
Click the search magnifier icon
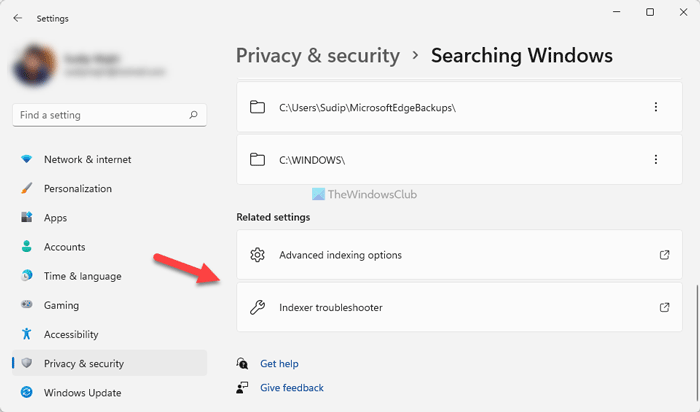tap(193, 116)
